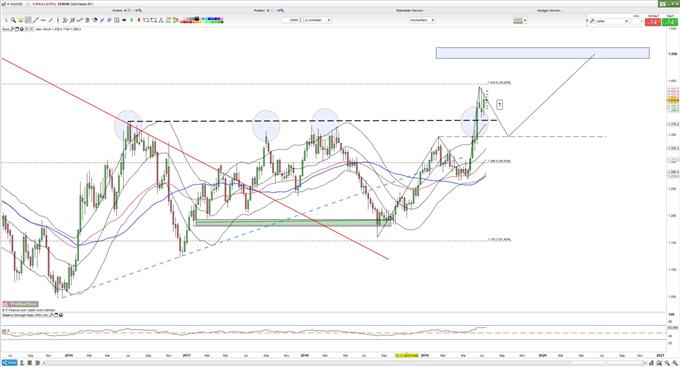This screenshot has height=367, width=680.
Task: Toggle the highlighted cursor mode button
Action: 28,20
